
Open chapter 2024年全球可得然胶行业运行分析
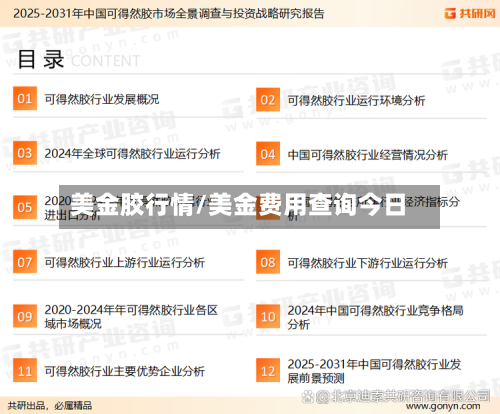132,154
